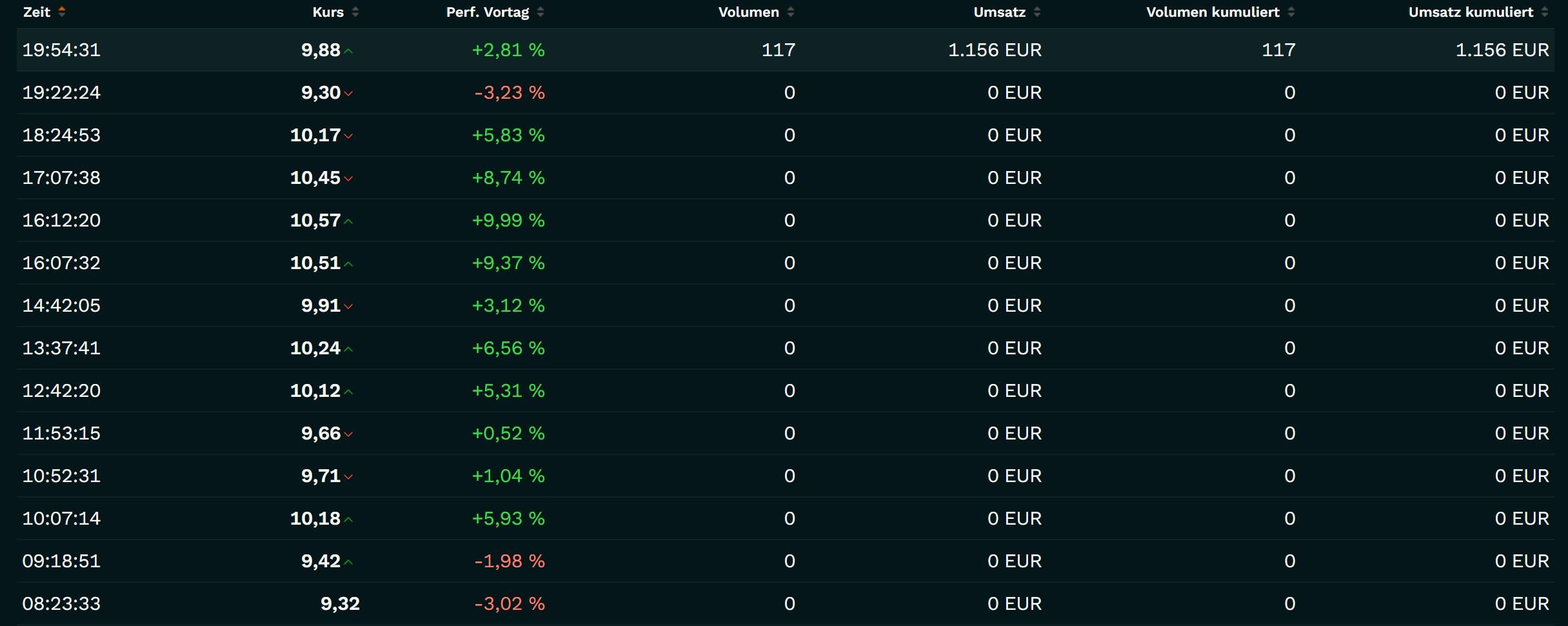Click the price 10,57 in Kurs column
1568x626 pixels.
[315, 220]
